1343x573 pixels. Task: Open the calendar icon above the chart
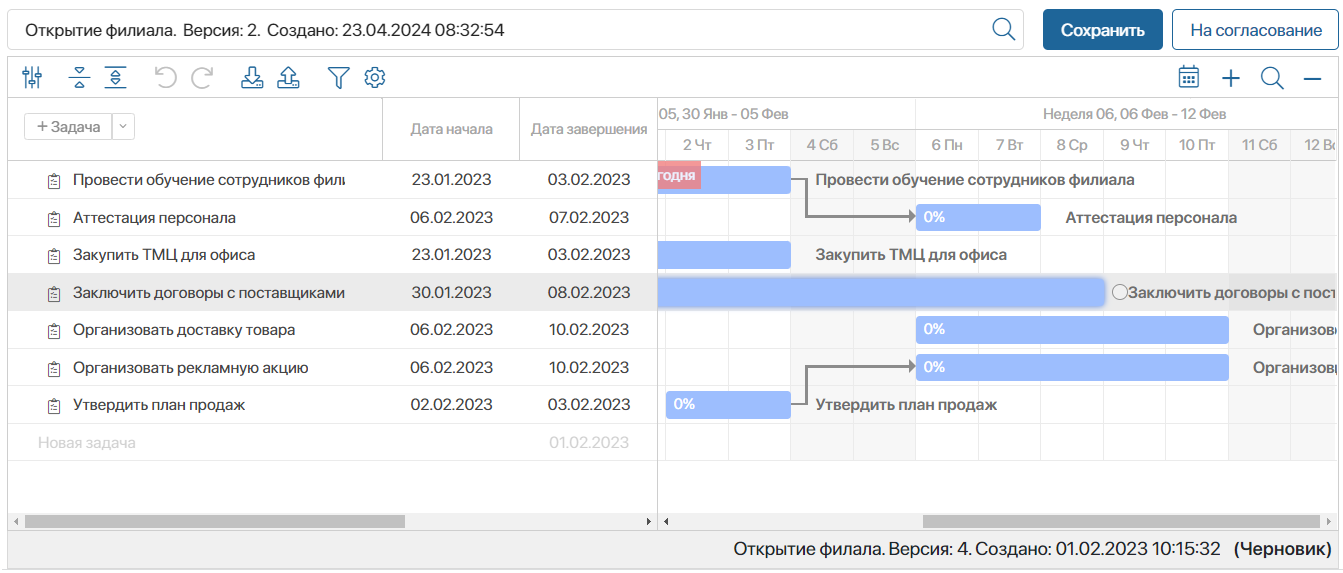(1189, 78)
